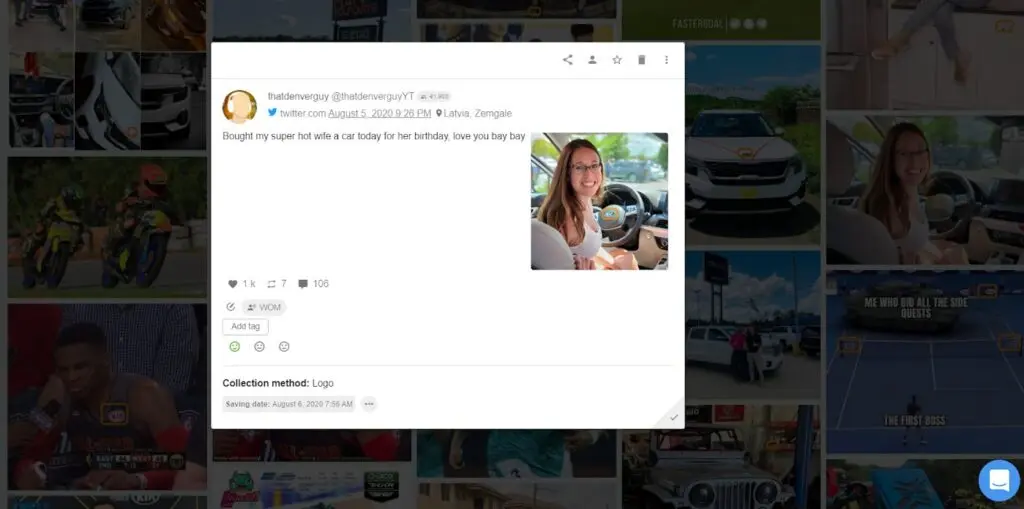Image resolution: width=1024 pixels, height=509 pixels.
Task: Open the August 5, 2020 9:26 PM link
Action: coord(379,114)
